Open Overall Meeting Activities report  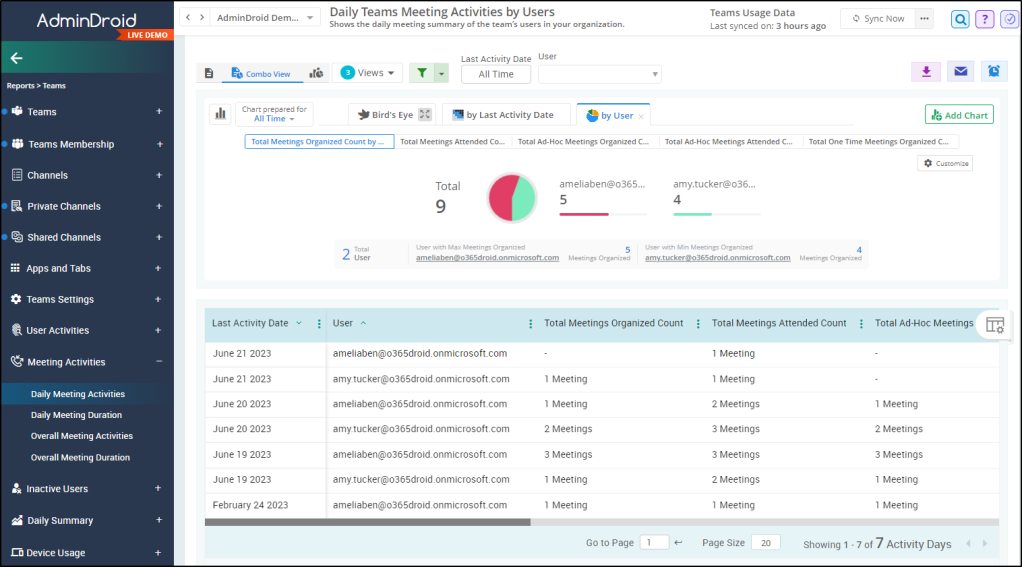(x=81, y=436)
